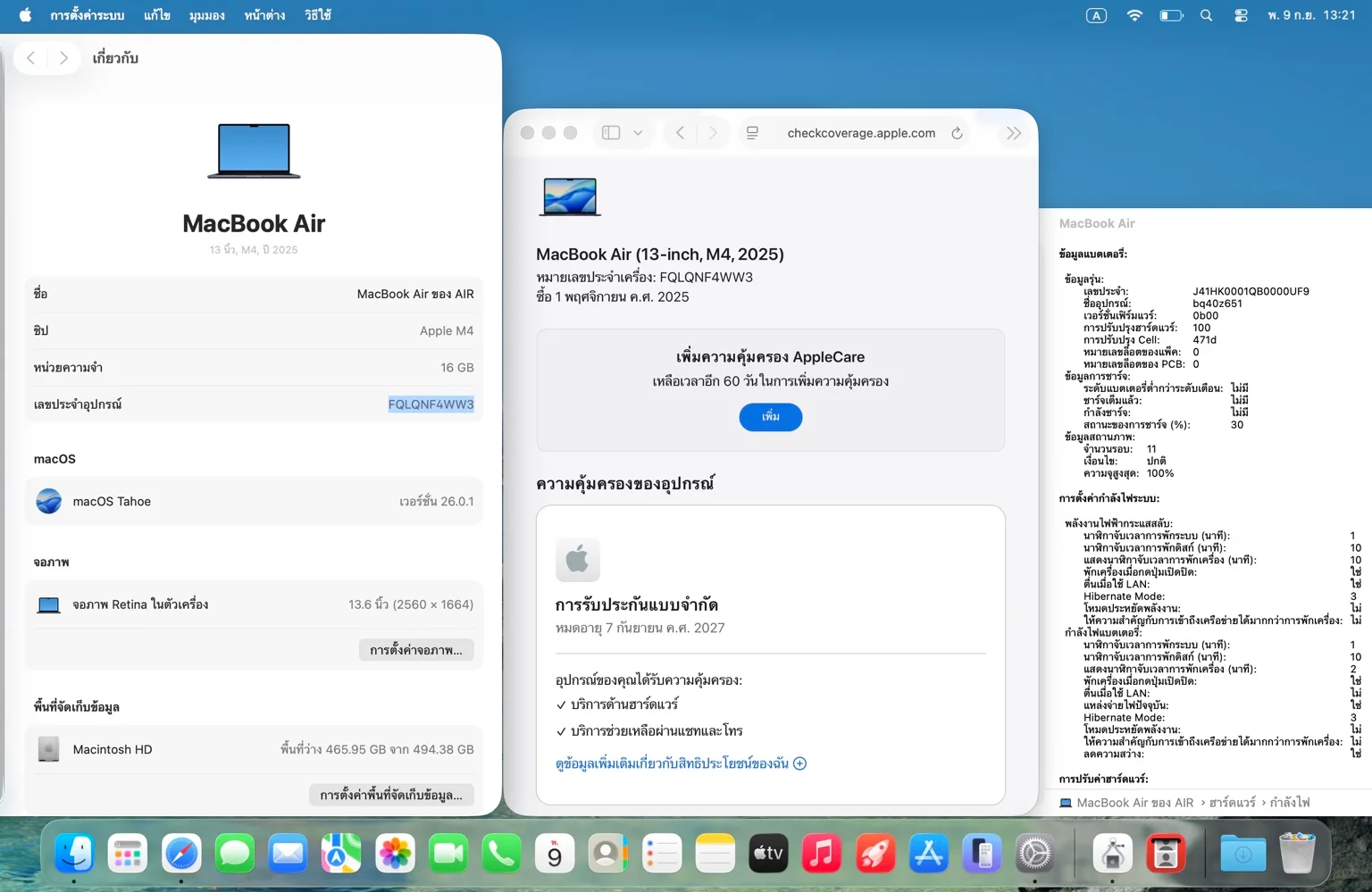The image size is (1372, 892).
Task: Click MacBook Air thumbnail on coverage page
Action: coord(570,197)
